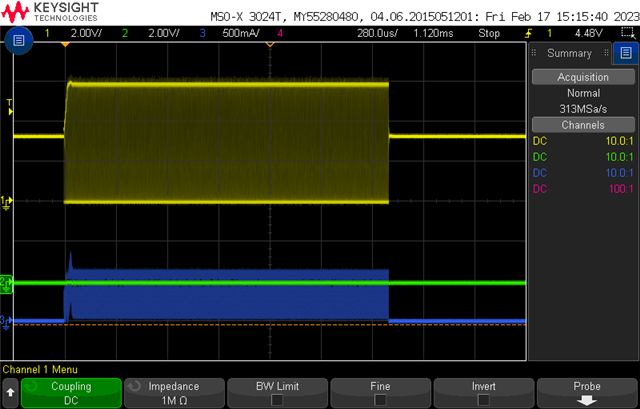Click the green DC 10.0:1 row
Viewport: 640px width, 409px height.
(583, 157)
